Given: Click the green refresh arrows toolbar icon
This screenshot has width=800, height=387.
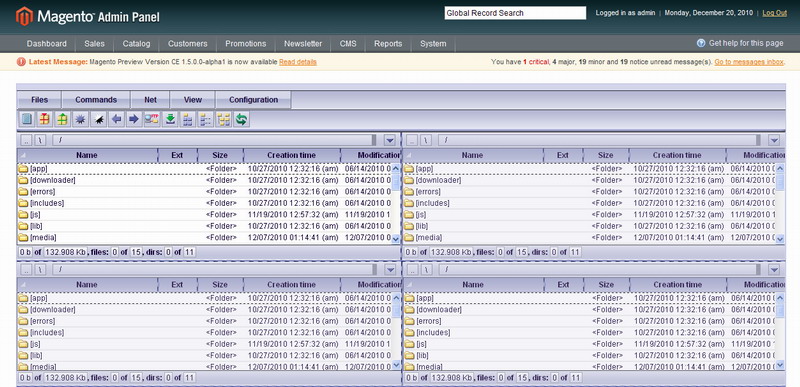Looking at the screenshot, I should (241, 119).
